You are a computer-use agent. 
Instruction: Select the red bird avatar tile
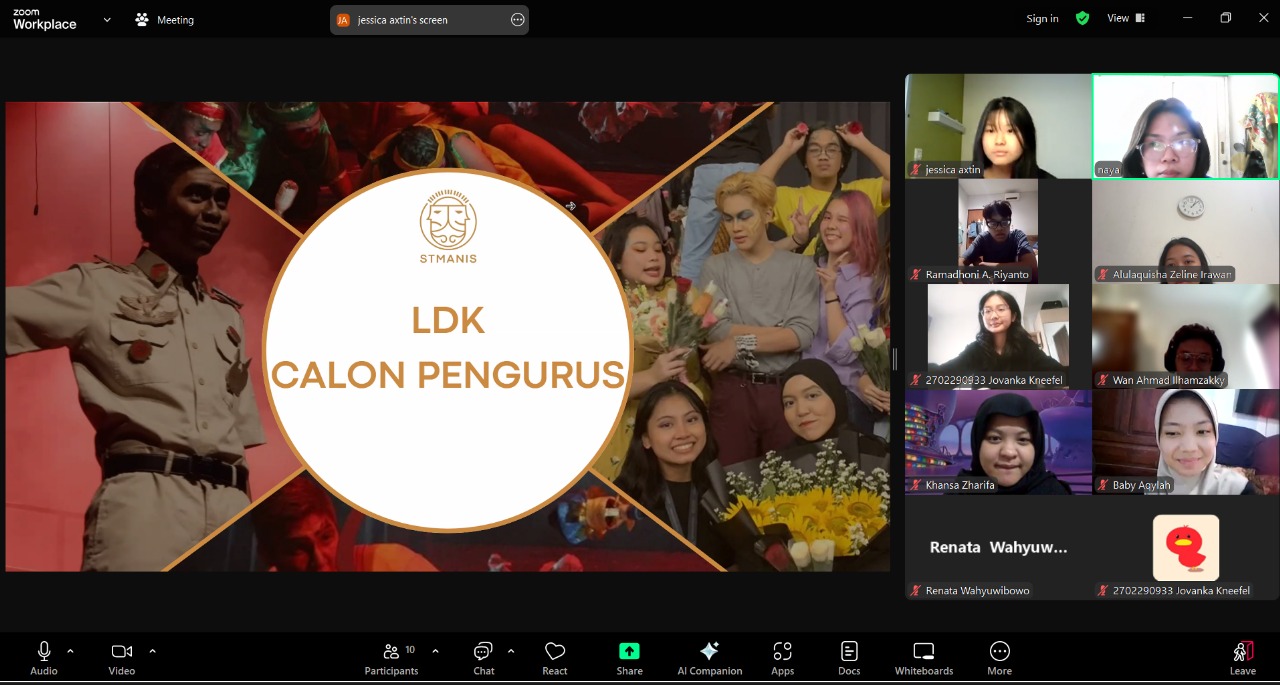click(1185, 548)
